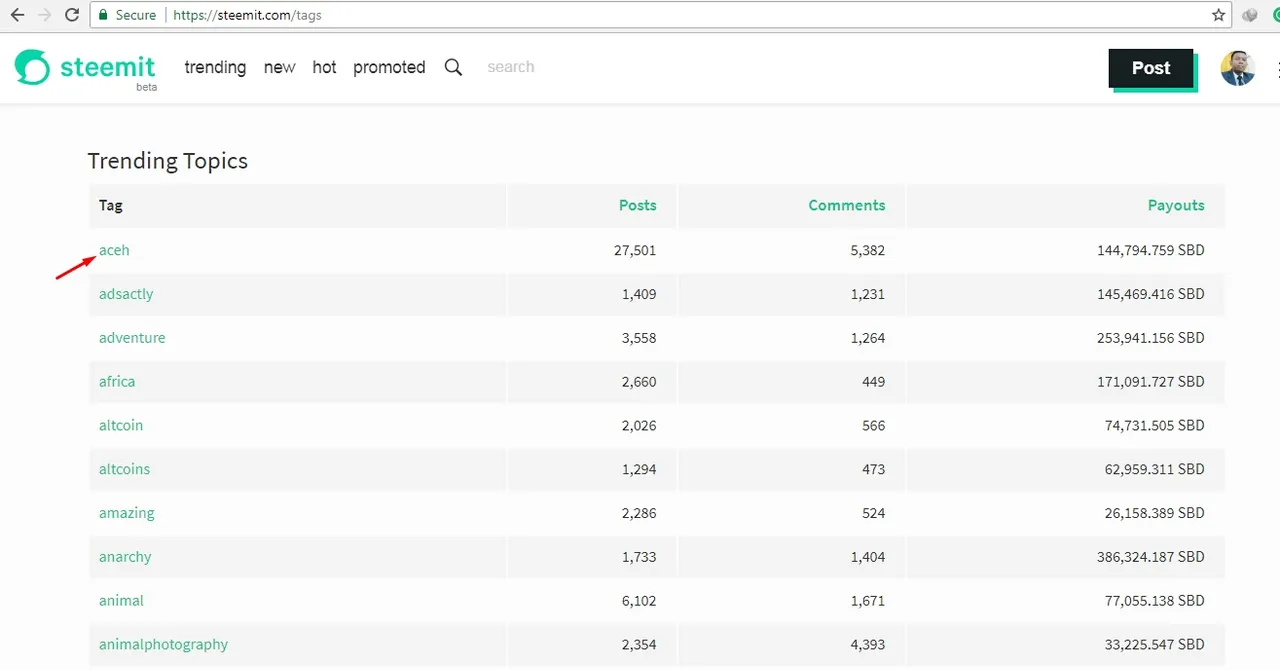Select the altcoins comments count 473

pos(873,469)
